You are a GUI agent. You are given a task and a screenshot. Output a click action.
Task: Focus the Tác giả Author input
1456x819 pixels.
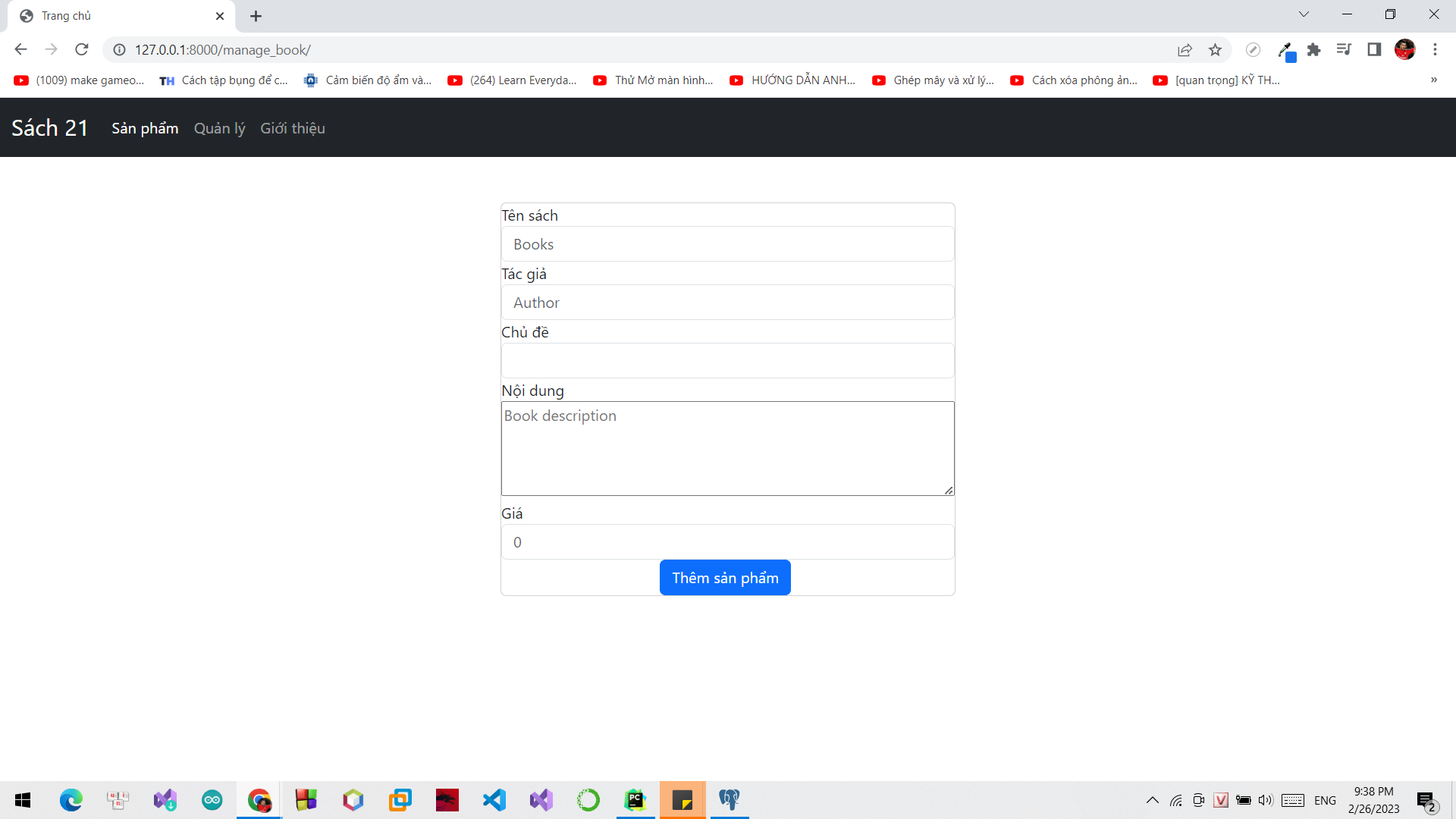coord(728,303)
